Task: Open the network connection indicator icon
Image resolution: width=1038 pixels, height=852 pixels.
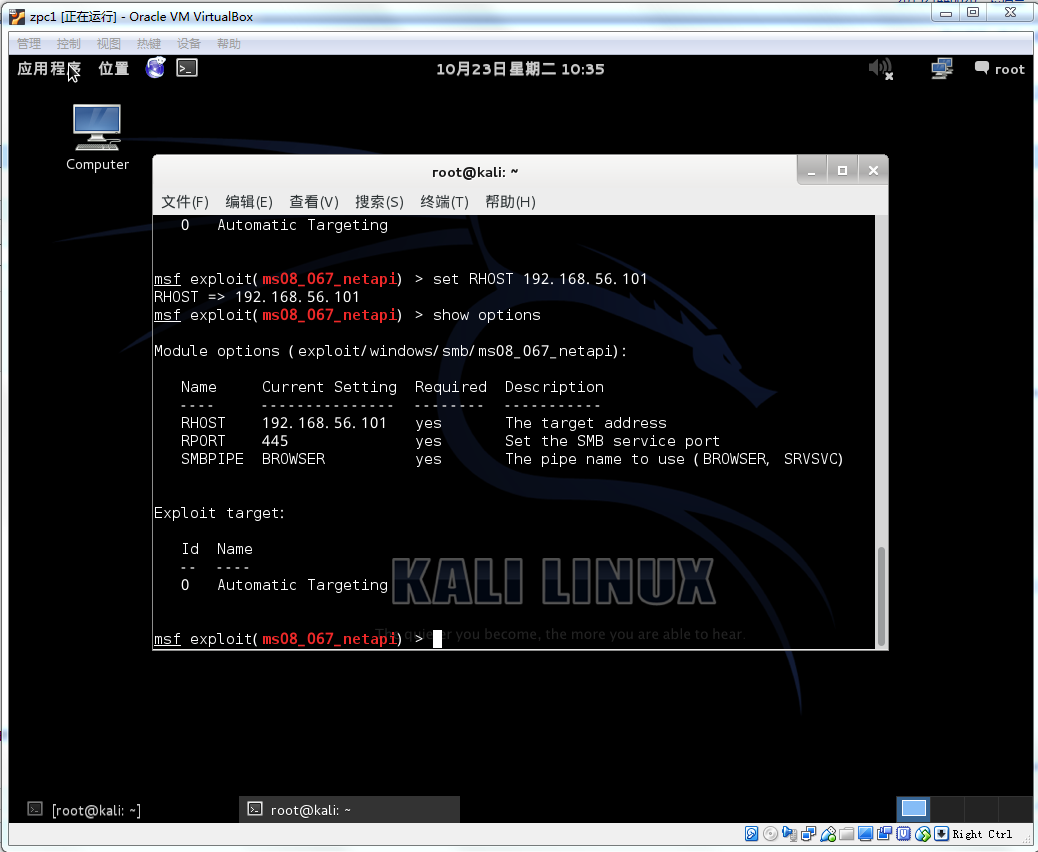Action: tap(941, 68)
